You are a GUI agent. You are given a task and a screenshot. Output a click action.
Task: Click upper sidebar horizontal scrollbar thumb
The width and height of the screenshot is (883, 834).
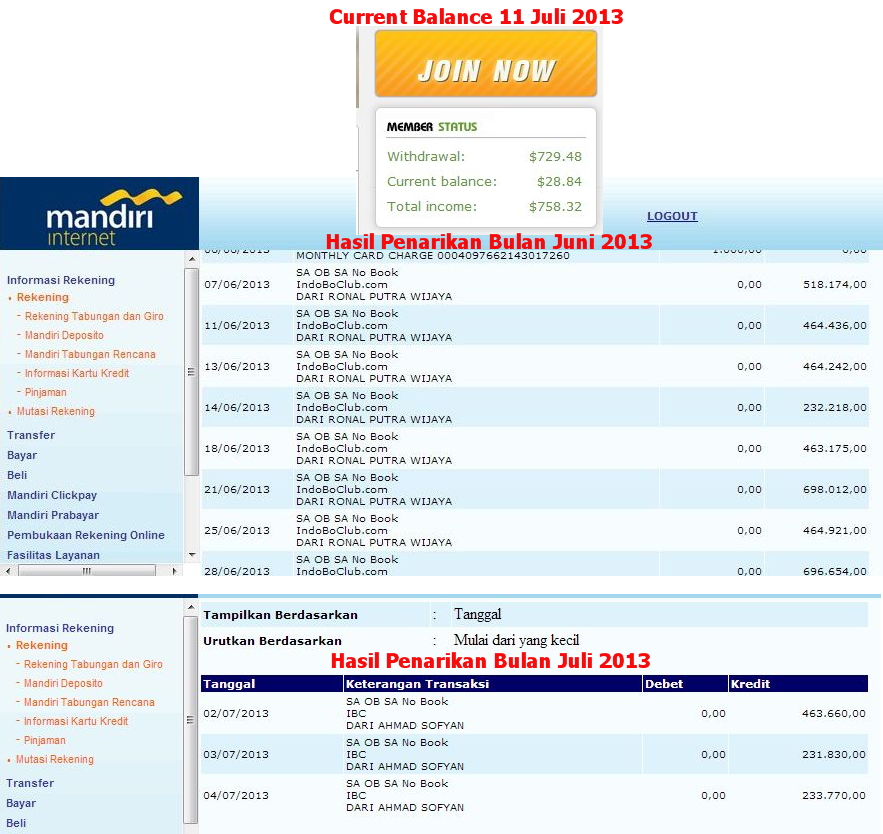87,571
